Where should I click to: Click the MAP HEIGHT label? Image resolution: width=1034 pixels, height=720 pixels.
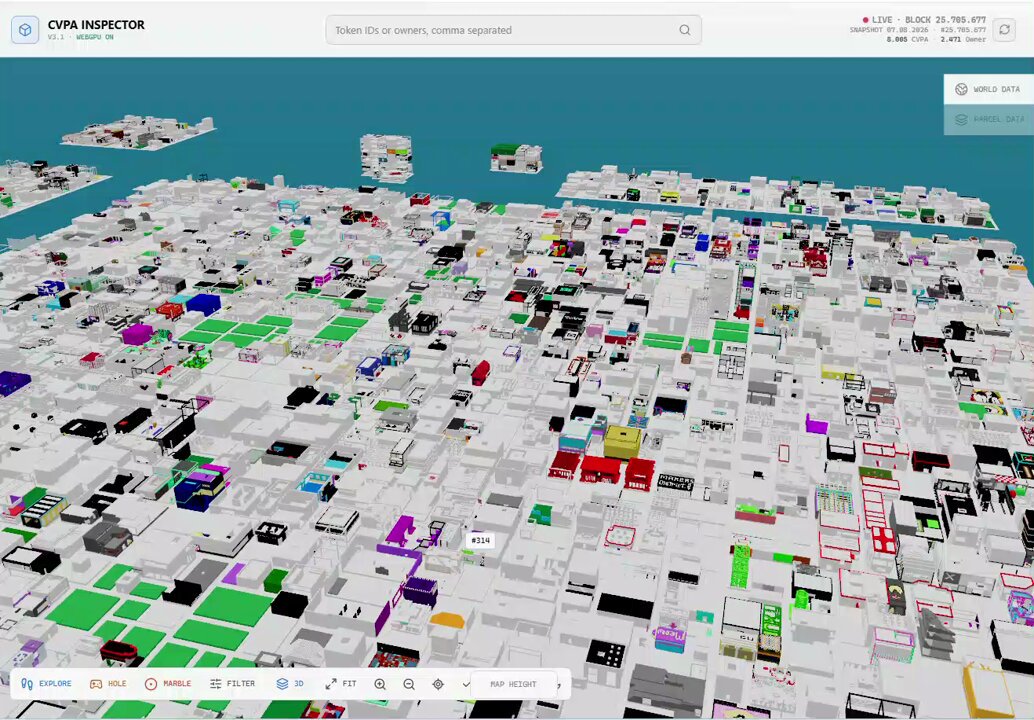click(513, 684)
